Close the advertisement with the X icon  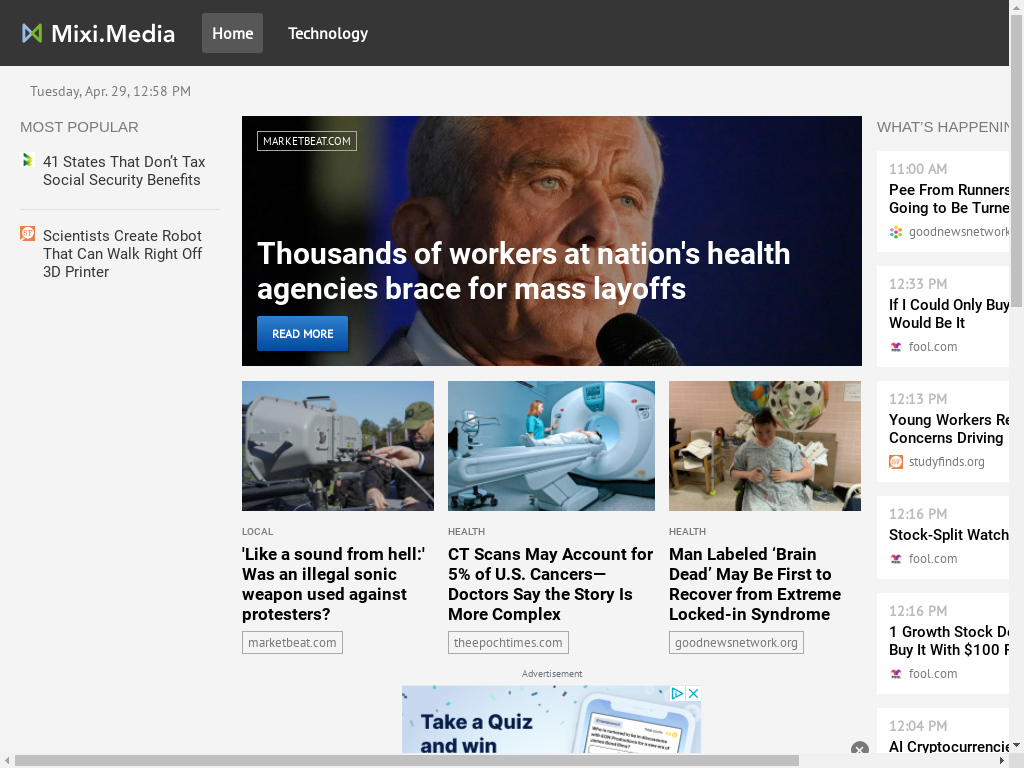tap(694, 694)
